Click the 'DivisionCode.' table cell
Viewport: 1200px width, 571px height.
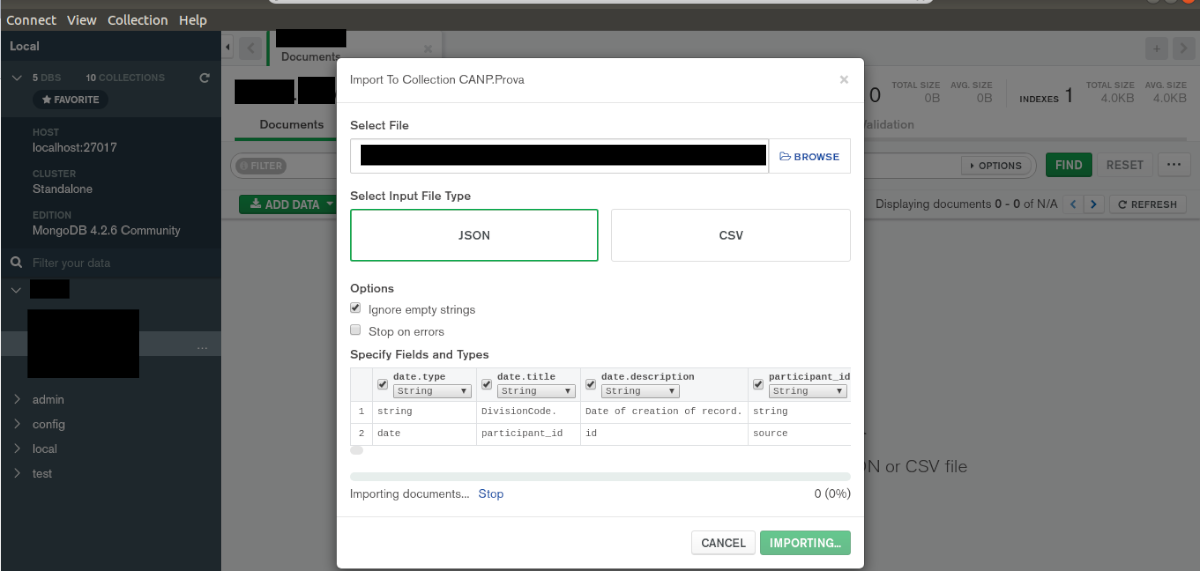[528, 411]
